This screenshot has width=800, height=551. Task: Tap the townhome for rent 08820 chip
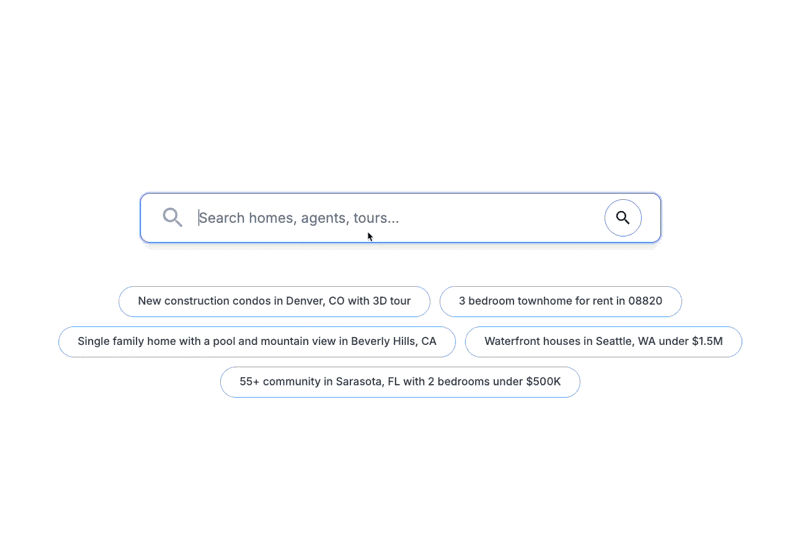click(x=560, y=301)
